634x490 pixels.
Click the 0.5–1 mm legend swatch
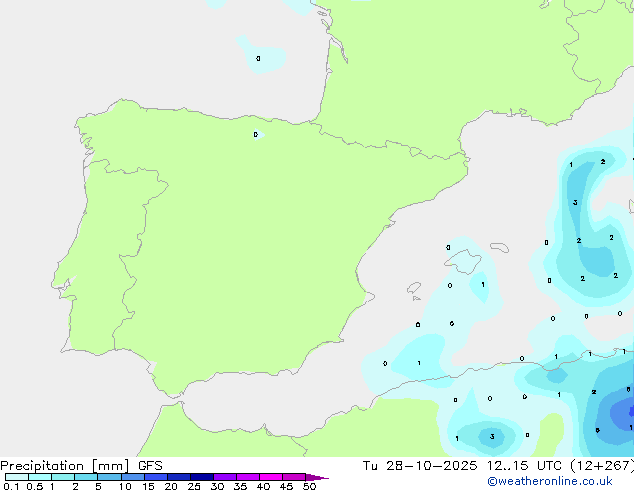(40, 477)
